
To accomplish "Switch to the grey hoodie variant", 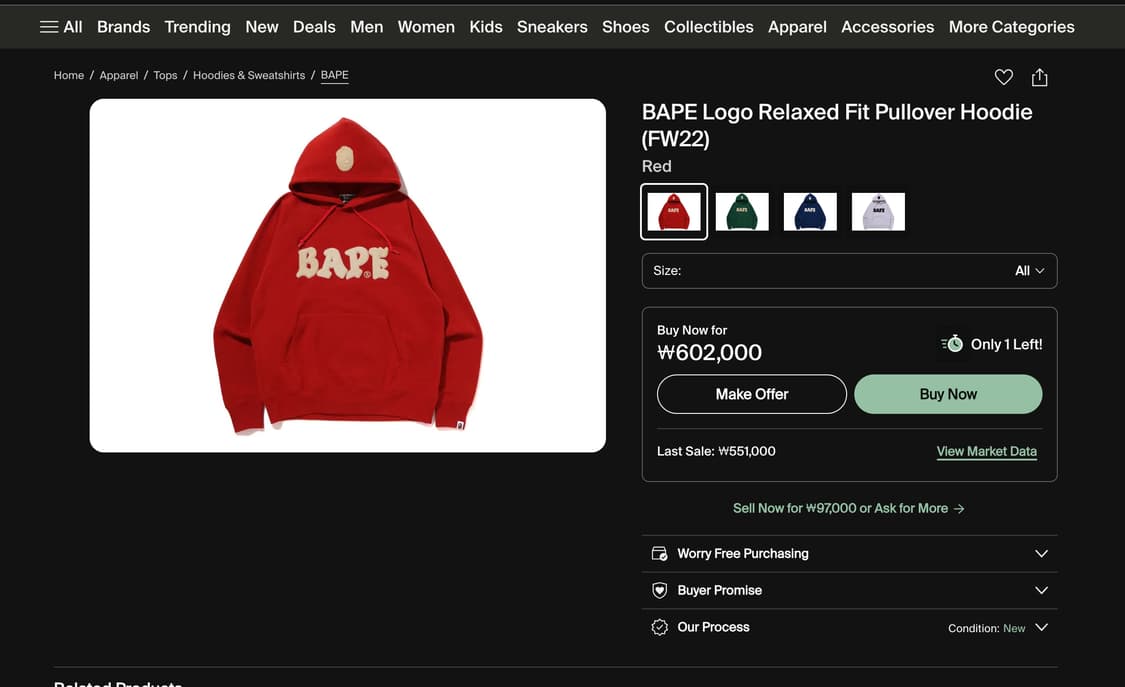I will (878, 212).
